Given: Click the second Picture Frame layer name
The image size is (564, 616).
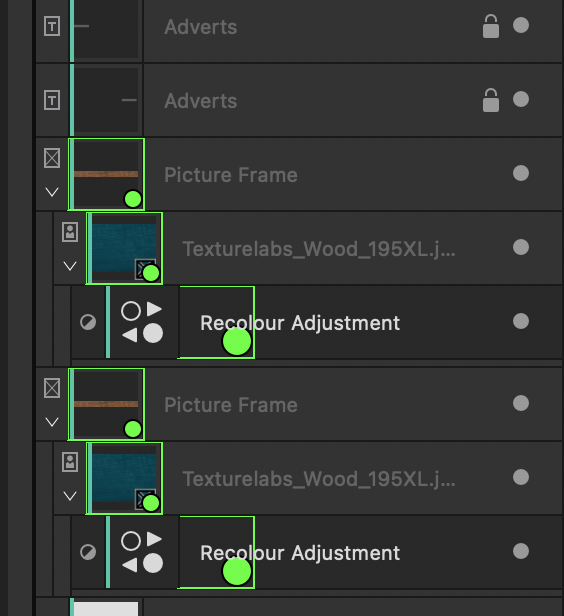Looking at the screenshot, I should pos(231,405).
